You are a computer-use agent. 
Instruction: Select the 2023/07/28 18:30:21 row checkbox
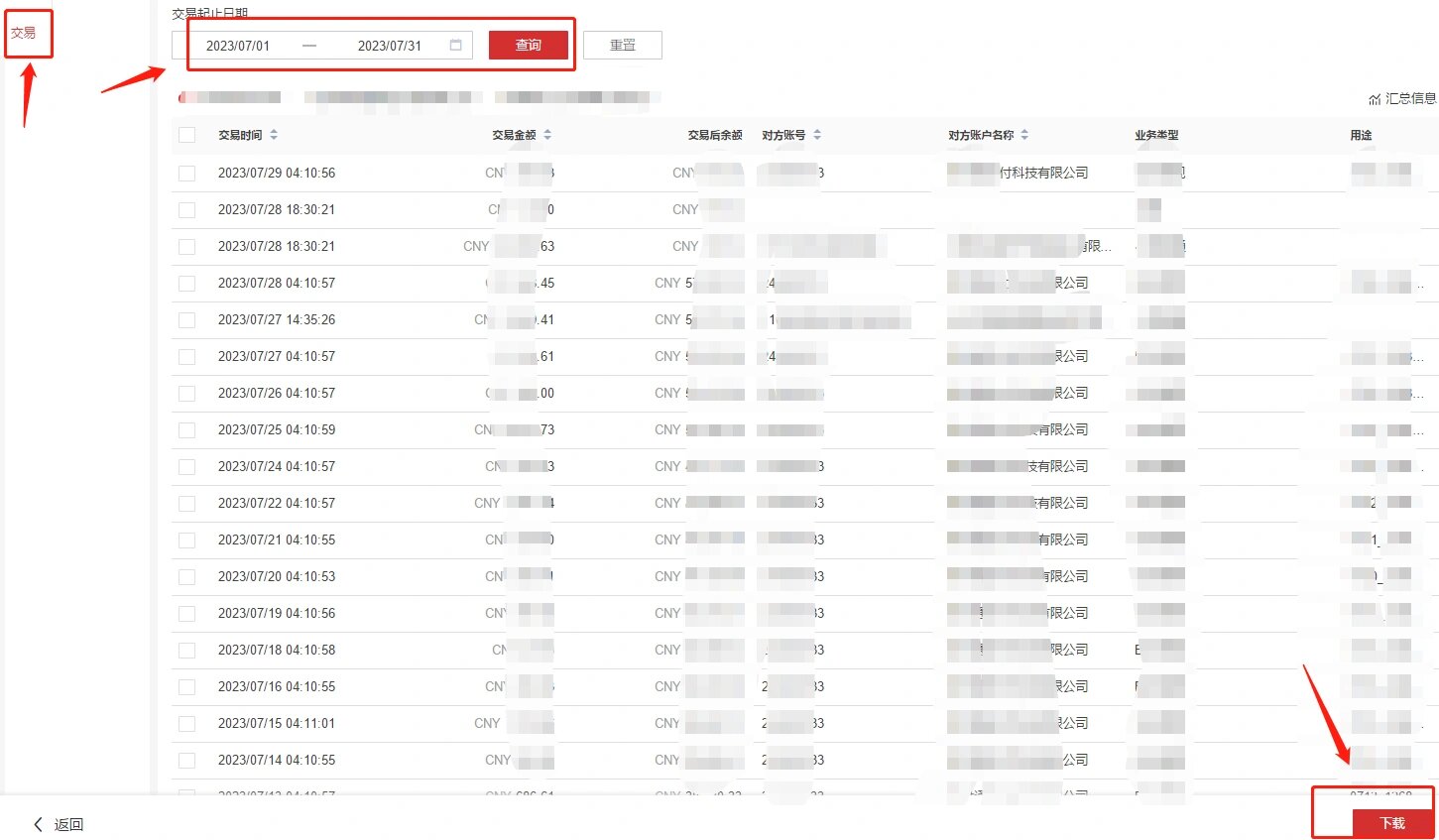click(x=186, y=209)
